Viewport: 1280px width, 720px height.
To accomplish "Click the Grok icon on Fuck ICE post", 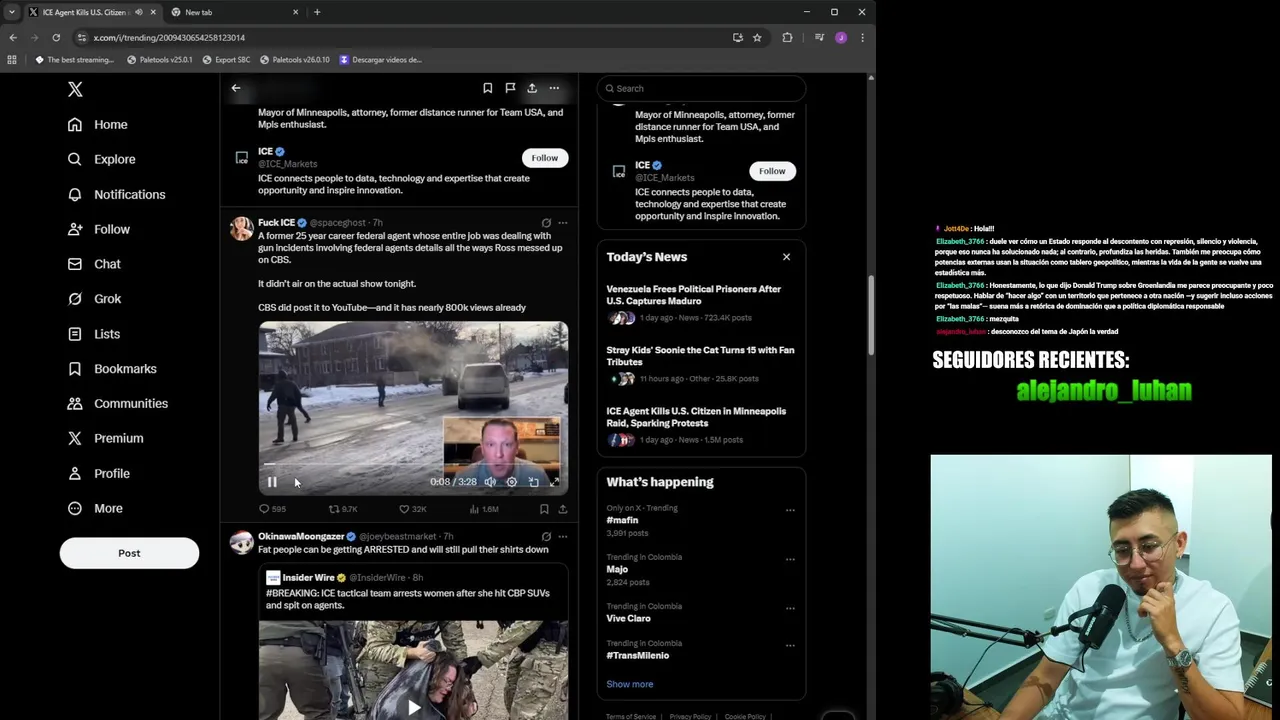I will (x=546, y=223).
